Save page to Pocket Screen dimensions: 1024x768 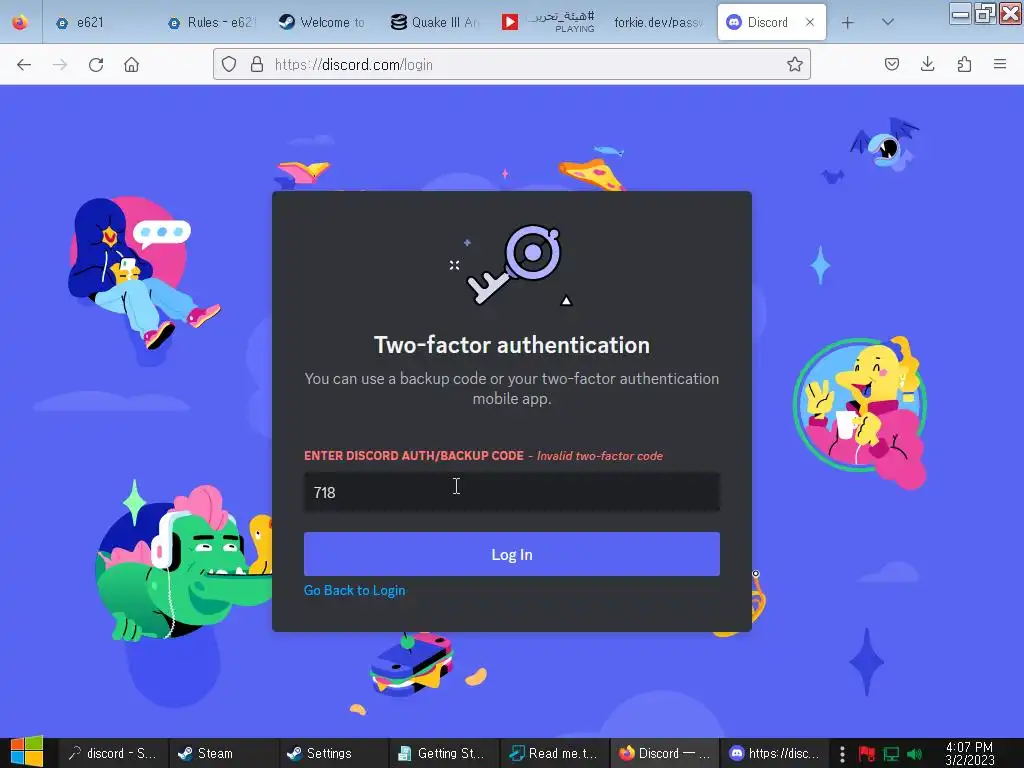[892, 64]
